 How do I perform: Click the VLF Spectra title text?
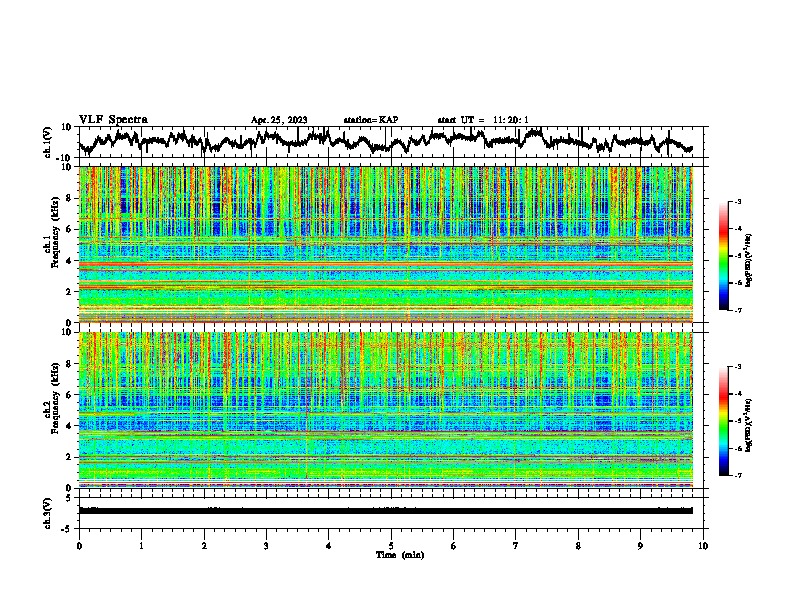[x=113, y=119]
